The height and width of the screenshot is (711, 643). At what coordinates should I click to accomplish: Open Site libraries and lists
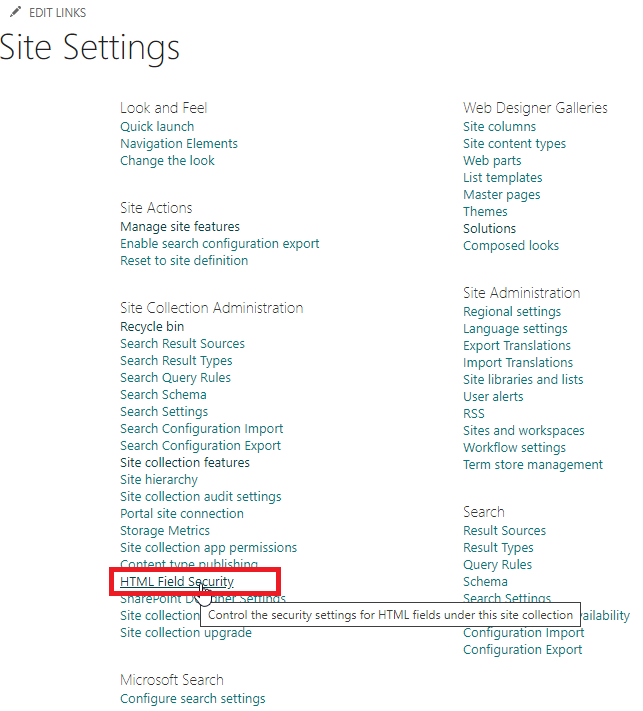[523, 380]
